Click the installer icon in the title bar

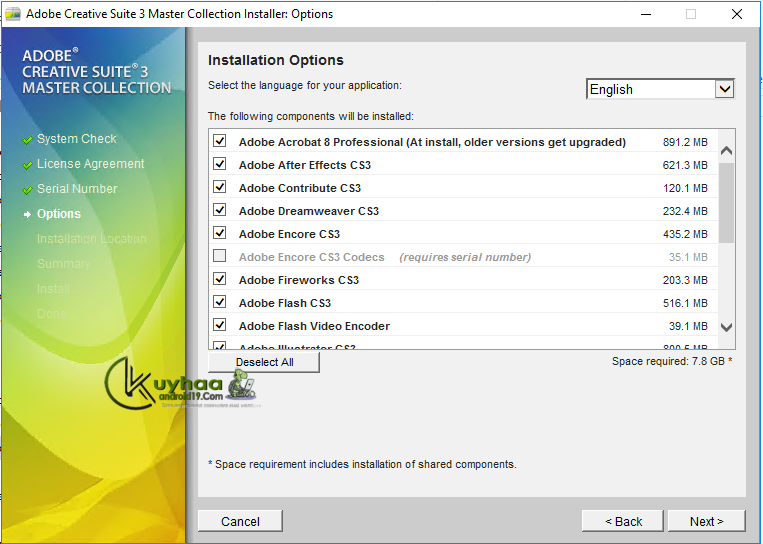pos(13,14)
